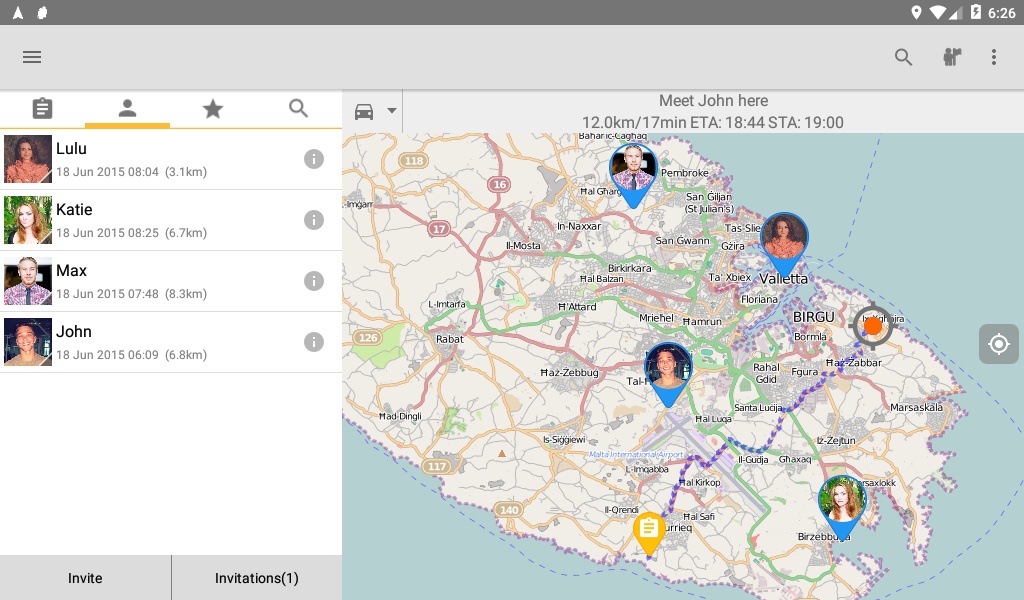Open the three-dot overflow menu
Viewport: 1024px width, 600px height.
[993, 57]
